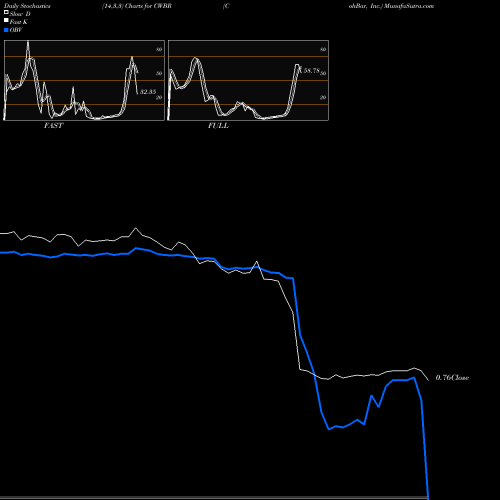Click the 80 axis label in FAST chart
500x500 pixels.
tap(159, 49)
